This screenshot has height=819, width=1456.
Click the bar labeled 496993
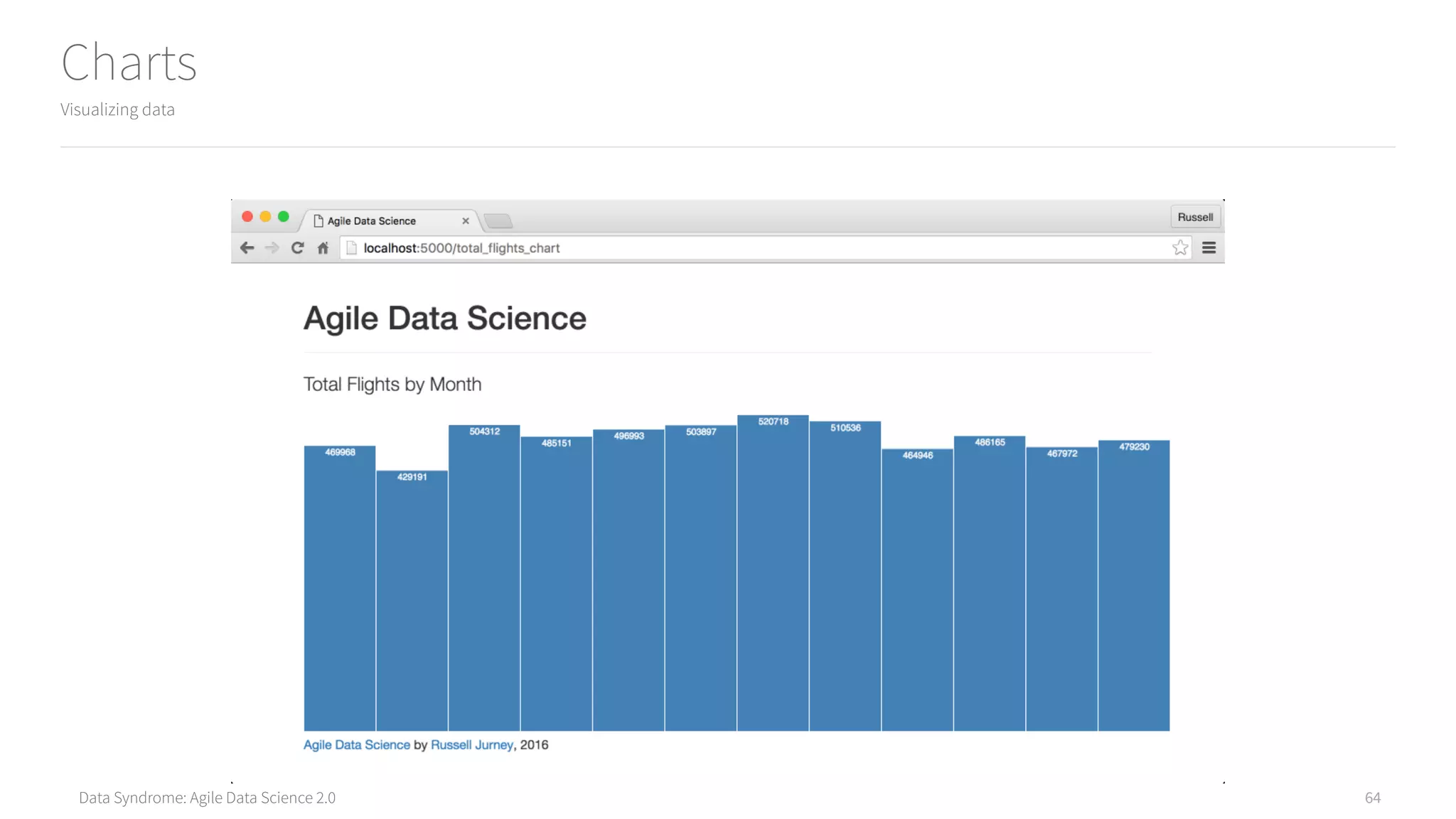coord(628,580)
